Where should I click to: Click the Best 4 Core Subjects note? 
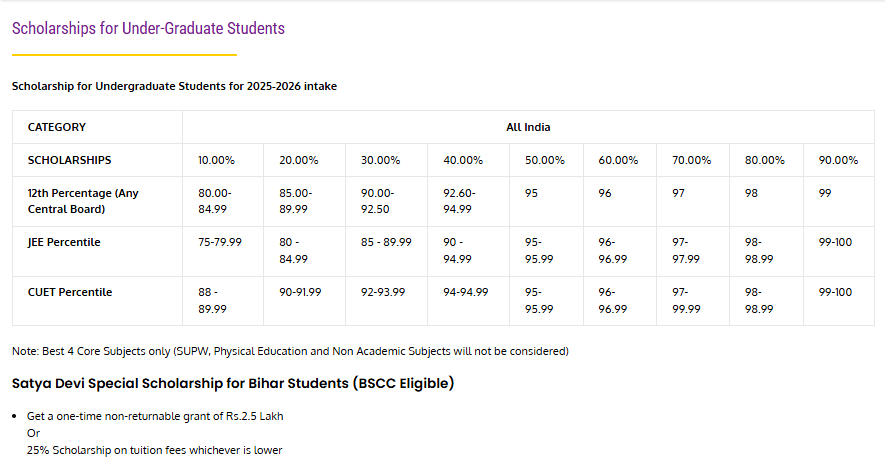tap(290, 351)
